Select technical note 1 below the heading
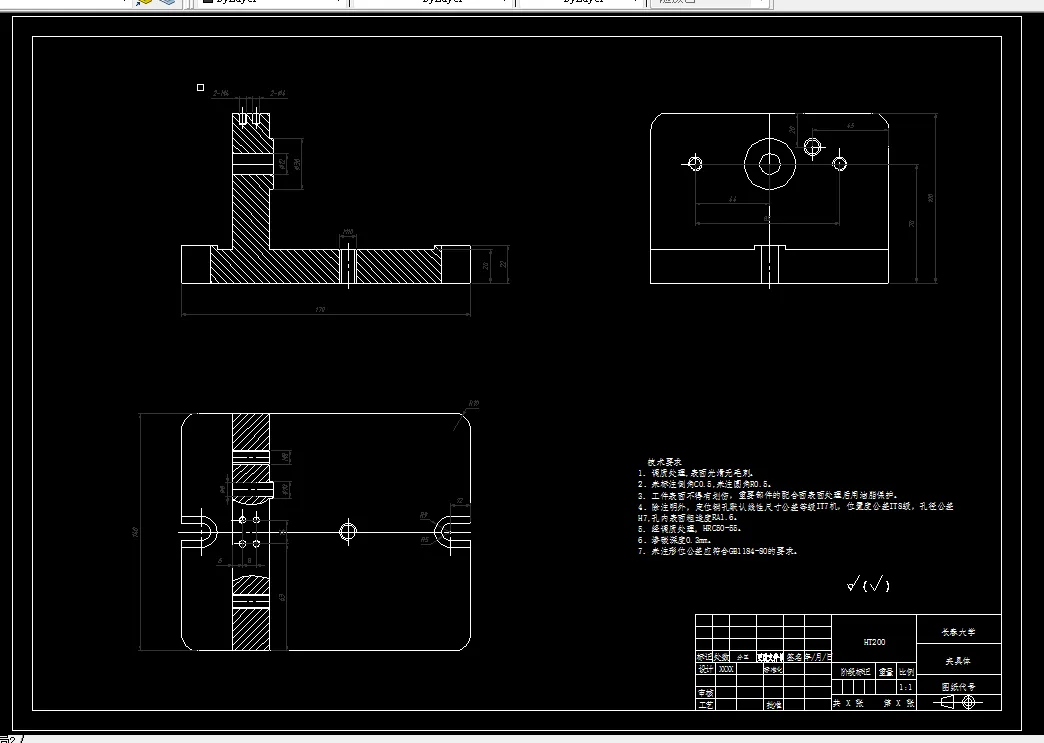This screenshot has height=743, width=1044. (x=695, y=473)
